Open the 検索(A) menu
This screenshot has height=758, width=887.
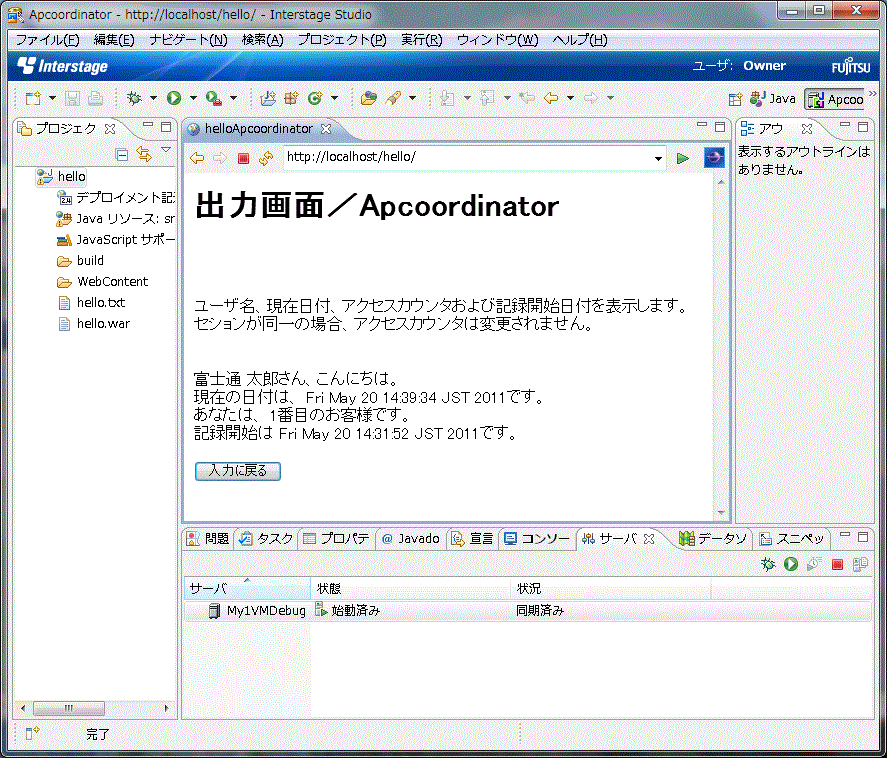click(x=262, y=40)
